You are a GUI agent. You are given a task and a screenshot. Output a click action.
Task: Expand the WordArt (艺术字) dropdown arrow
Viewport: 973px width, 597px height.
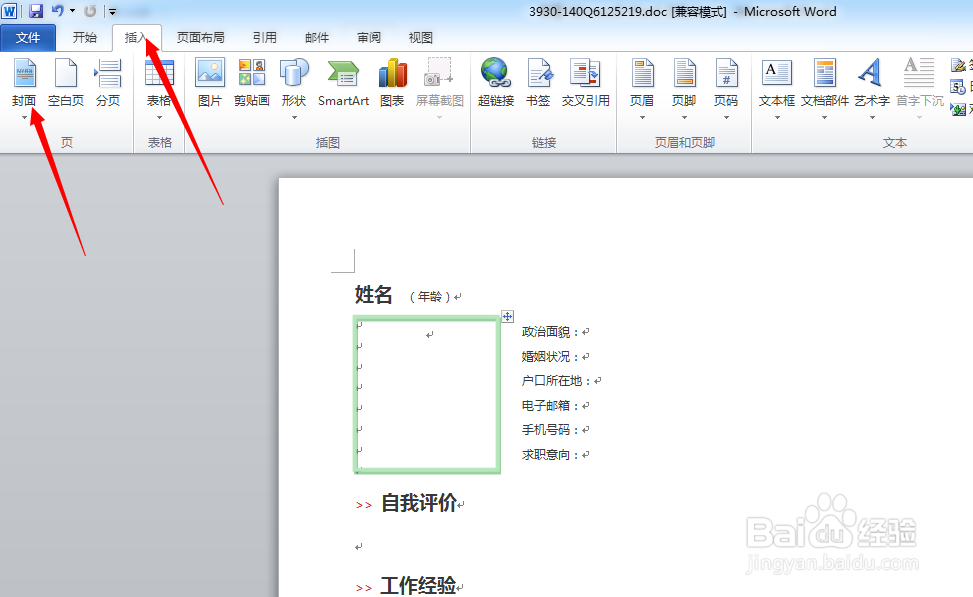tap(872, 117)
